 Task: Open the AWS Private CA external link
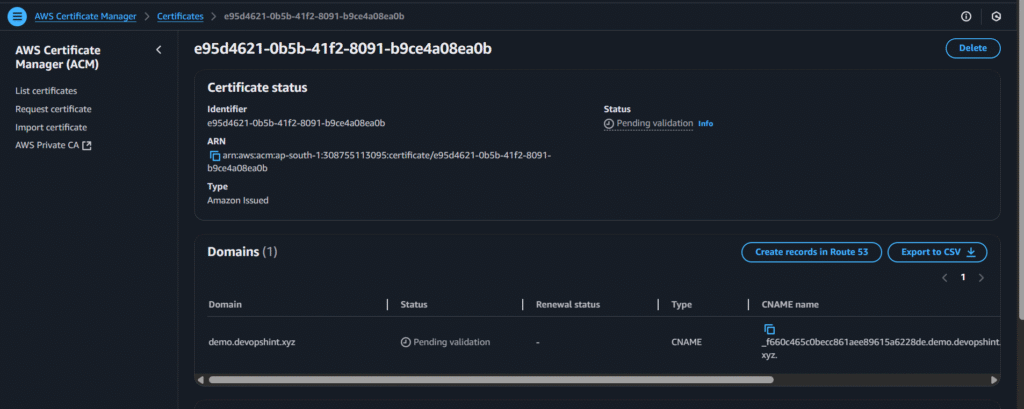click(x=54, y=145)
